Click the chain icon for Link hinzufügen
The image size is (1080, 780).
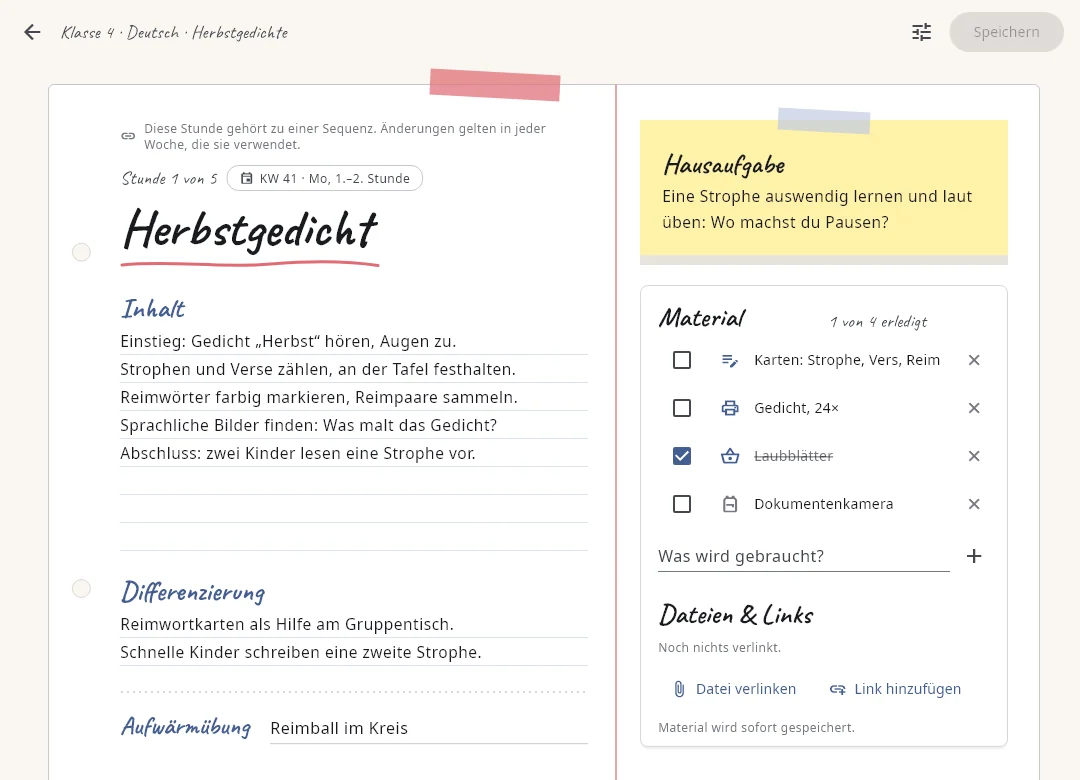(837, 689)
